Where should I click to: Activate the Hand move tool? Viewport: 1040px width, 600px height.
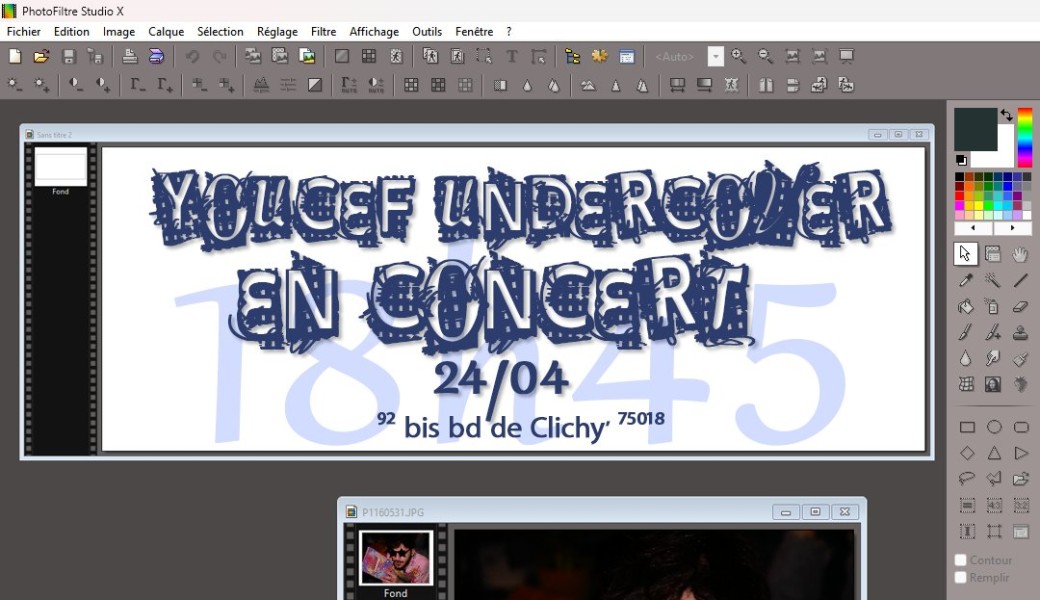(x=1020, y=254)
